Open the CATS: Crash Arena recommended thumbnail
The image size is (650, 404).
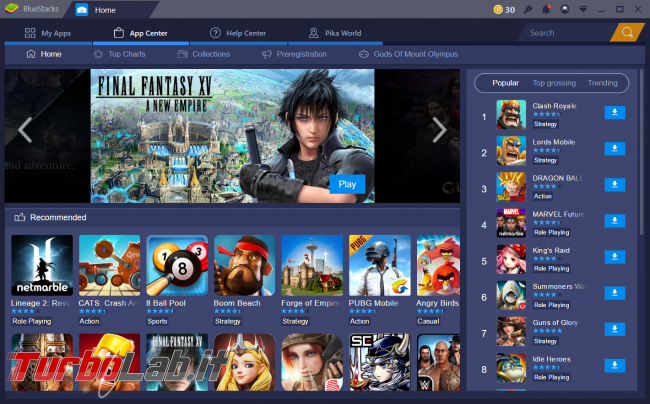click(109, 265)
